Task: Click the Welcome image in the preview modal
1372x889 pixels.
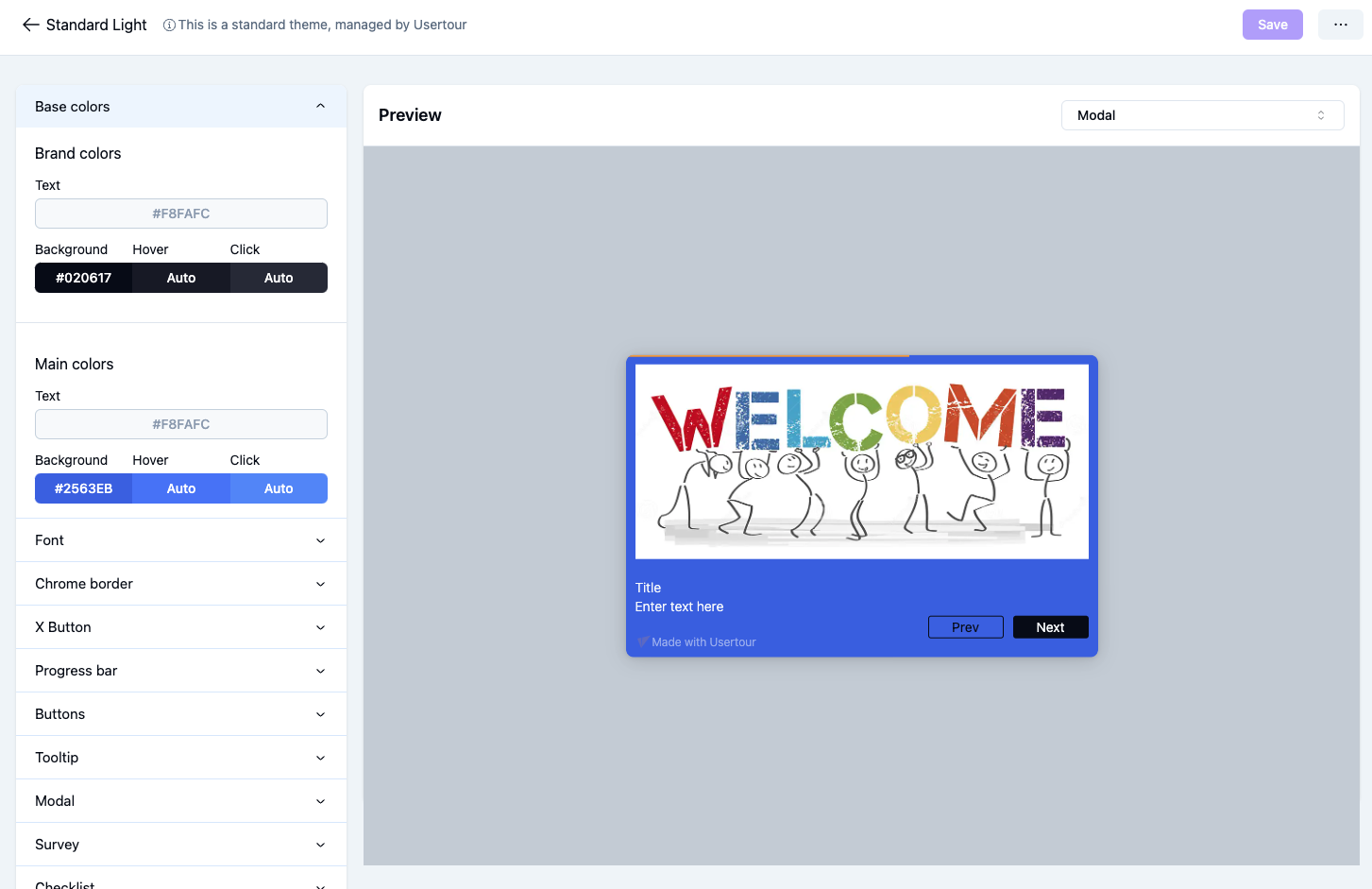Action: tap(861, 462)
